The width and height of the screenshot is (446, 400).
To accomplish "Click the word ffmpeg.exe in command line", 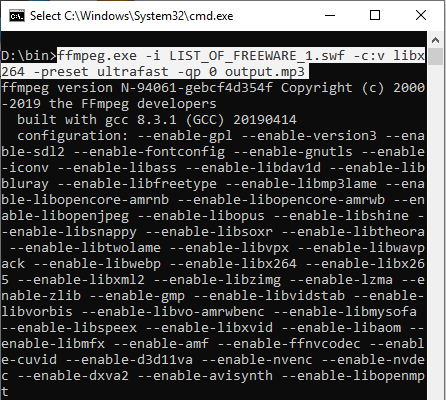I will tap(97, 56).
